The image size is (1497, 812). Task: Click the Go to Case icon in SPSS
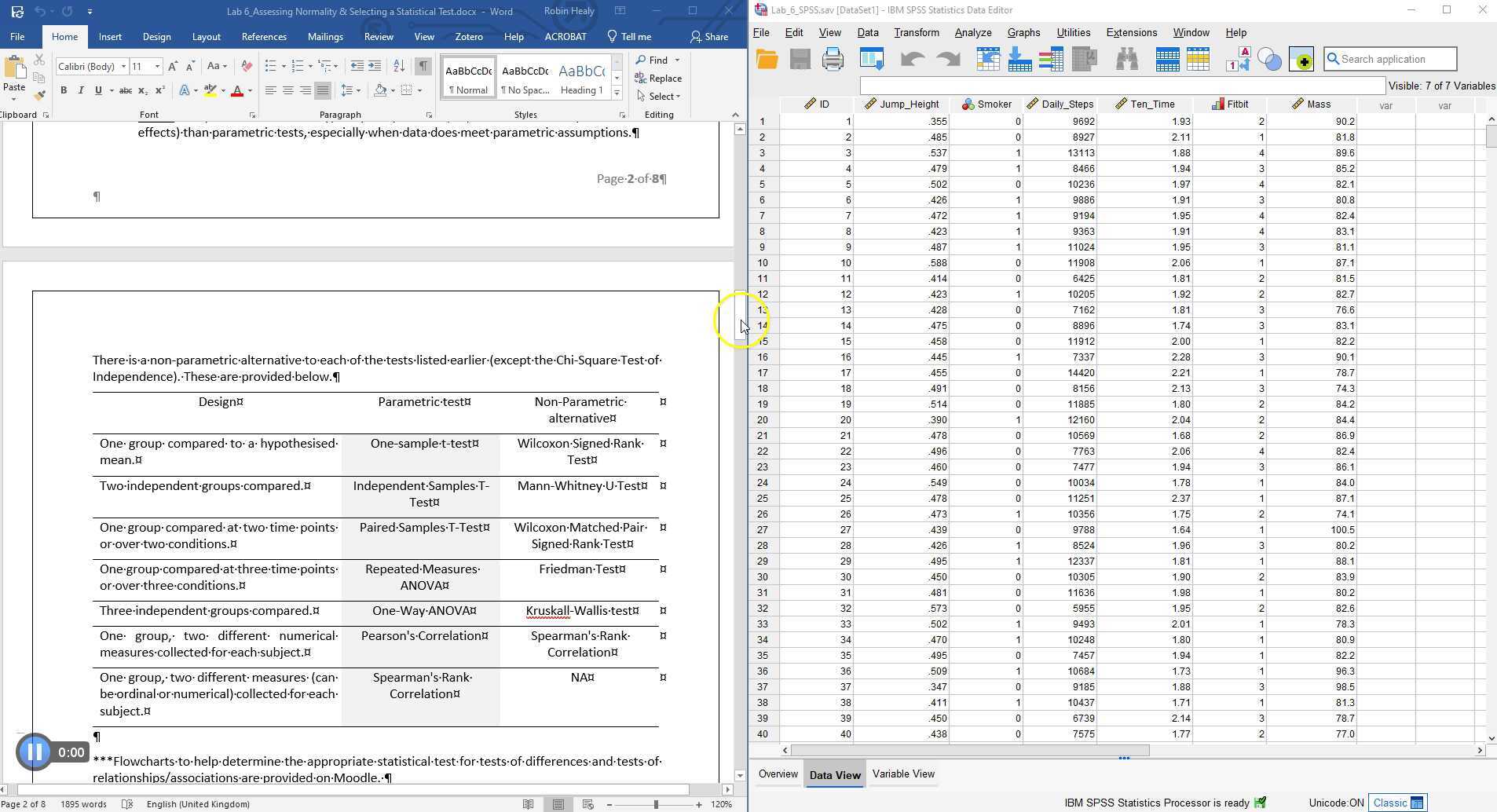click(x=988, y=60)
